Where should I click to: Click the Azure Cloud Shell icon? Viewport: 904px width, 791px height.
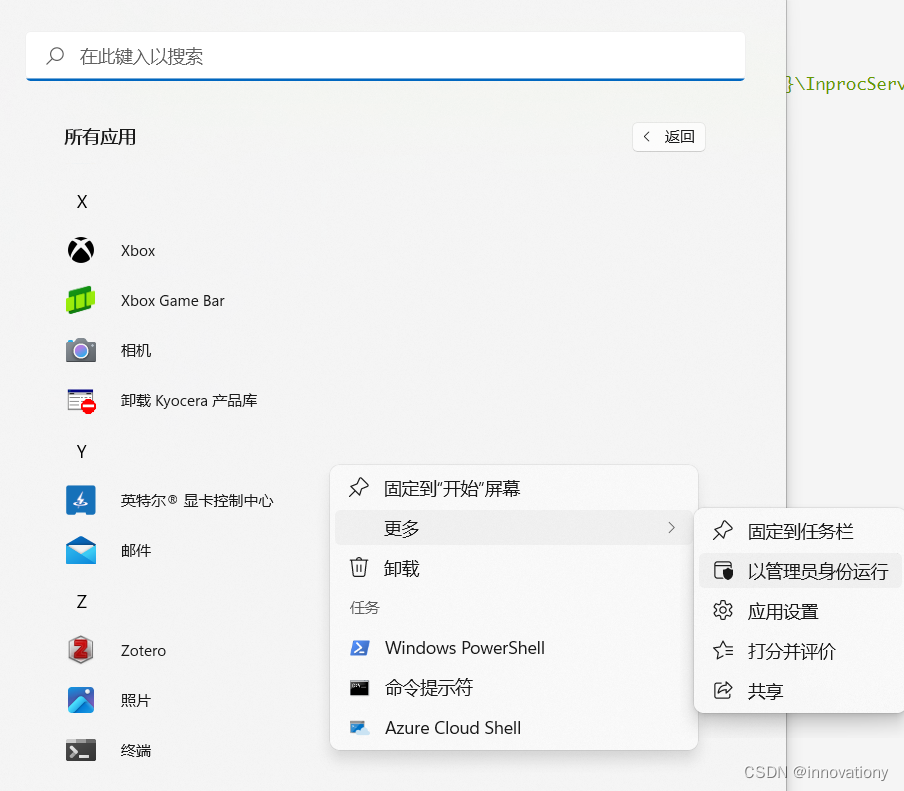pyautogui.click(x=360, y=728)
